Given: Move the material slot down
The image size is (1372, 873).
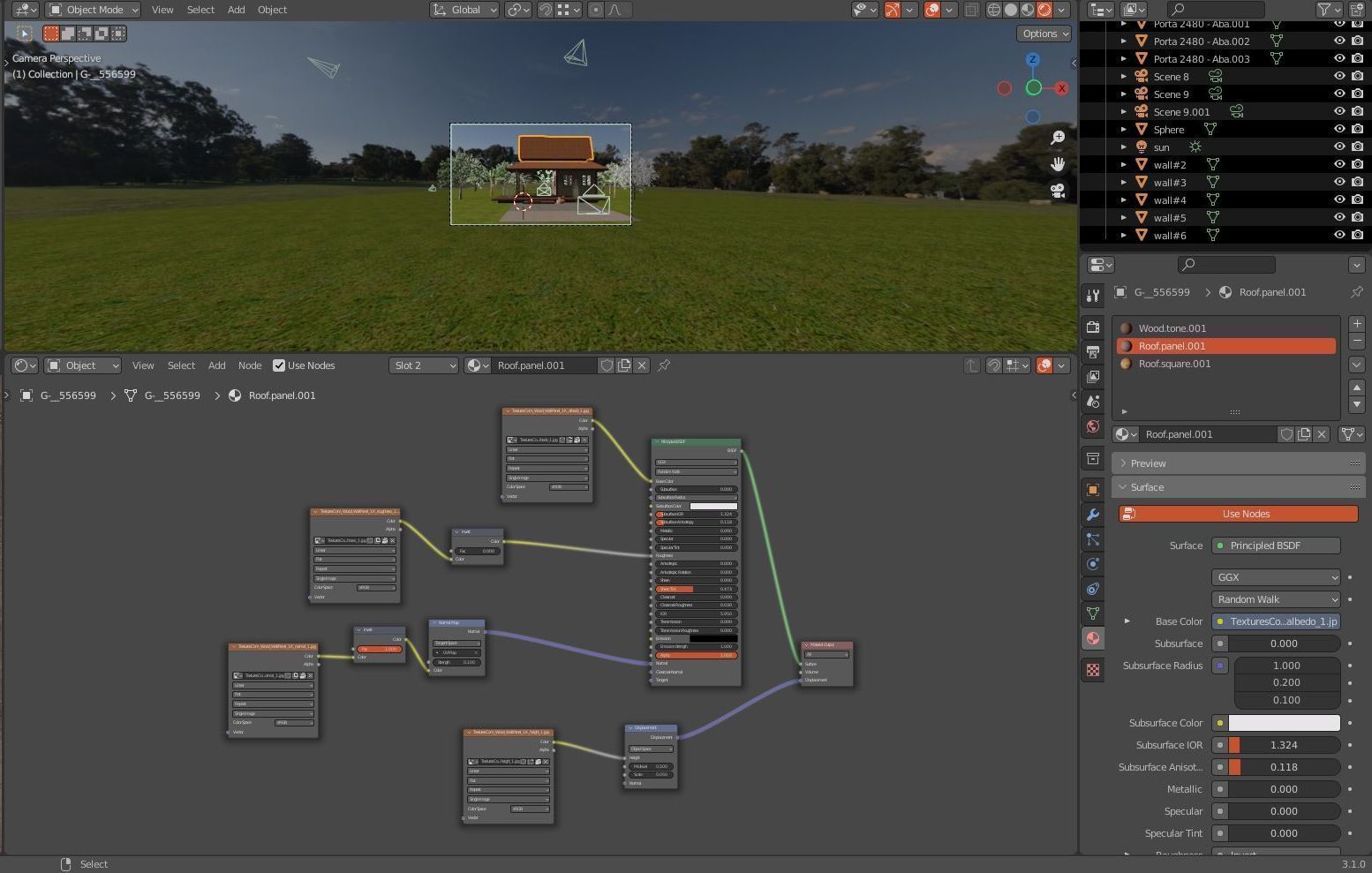Looking at the screenshot, I should tap(1357, 404).
